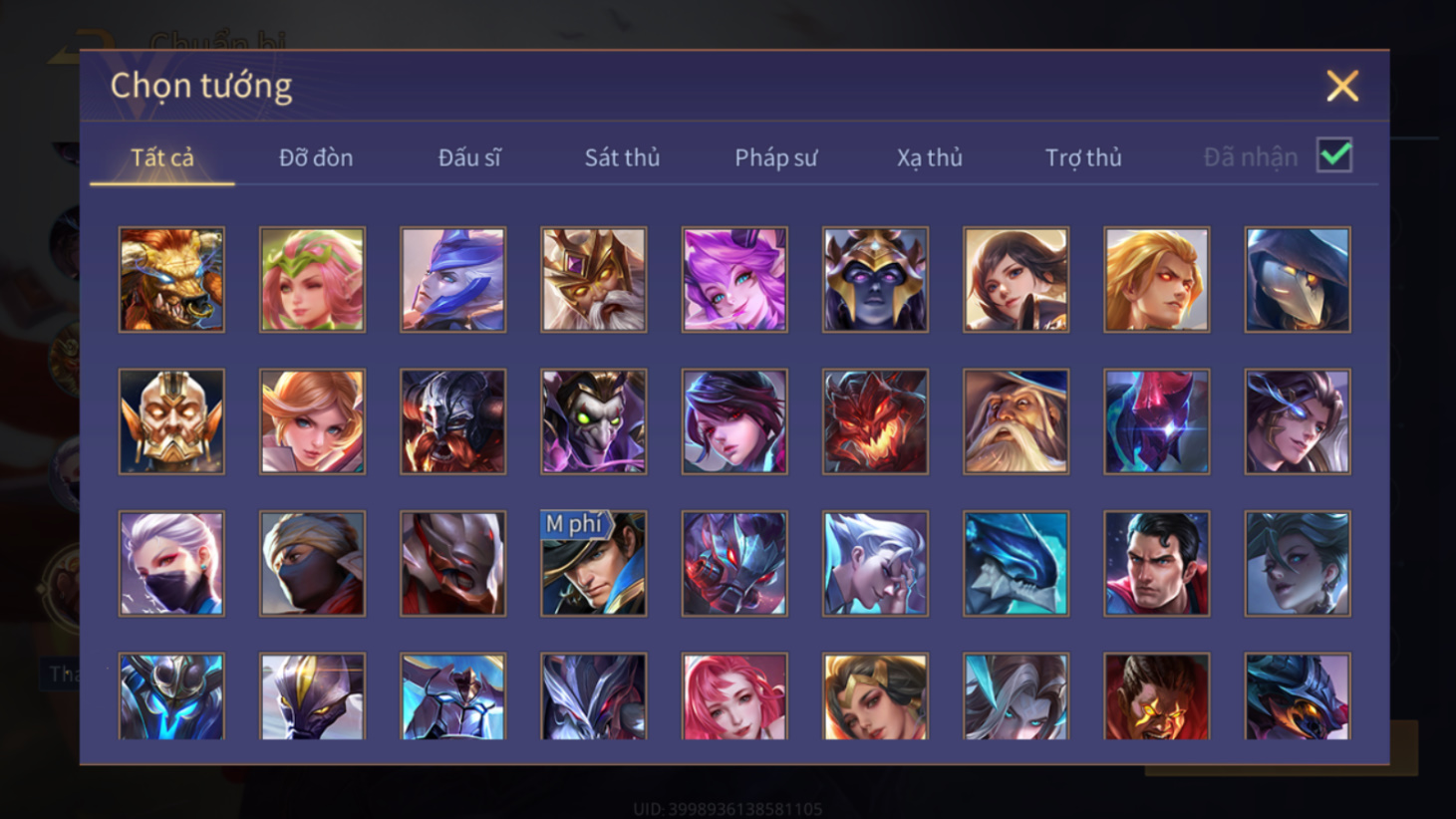Pick the hero tagged M phí
This screenshot has height=819, width=1456.
click(x=593, y=563)
